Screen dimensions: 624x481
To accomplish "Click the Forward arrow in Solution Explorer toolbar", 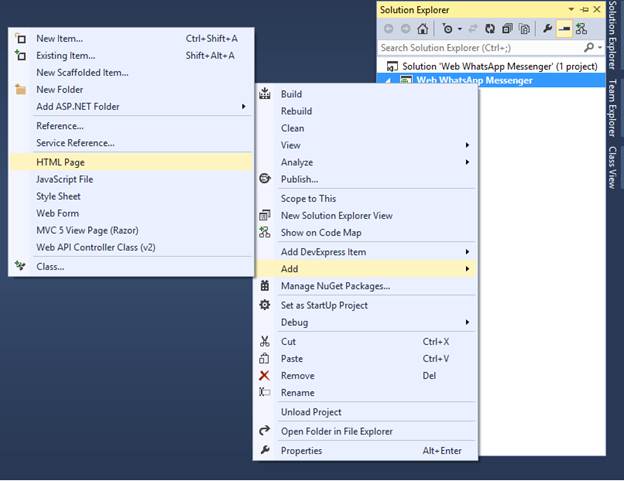I will [x=406, y=29].
